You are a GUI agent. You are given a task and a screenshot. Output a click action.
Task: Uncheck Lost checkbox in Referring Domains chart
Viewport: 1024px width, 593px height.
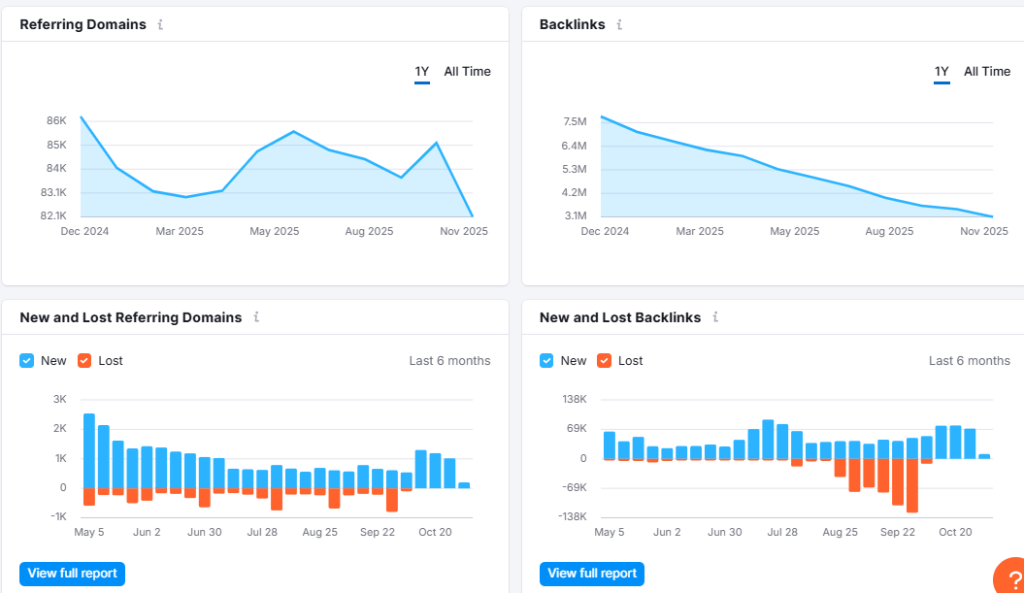84,361
